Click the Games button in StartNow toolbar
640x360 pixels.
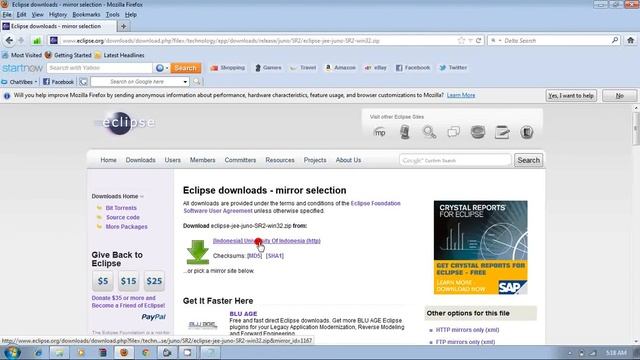point(268,68)
